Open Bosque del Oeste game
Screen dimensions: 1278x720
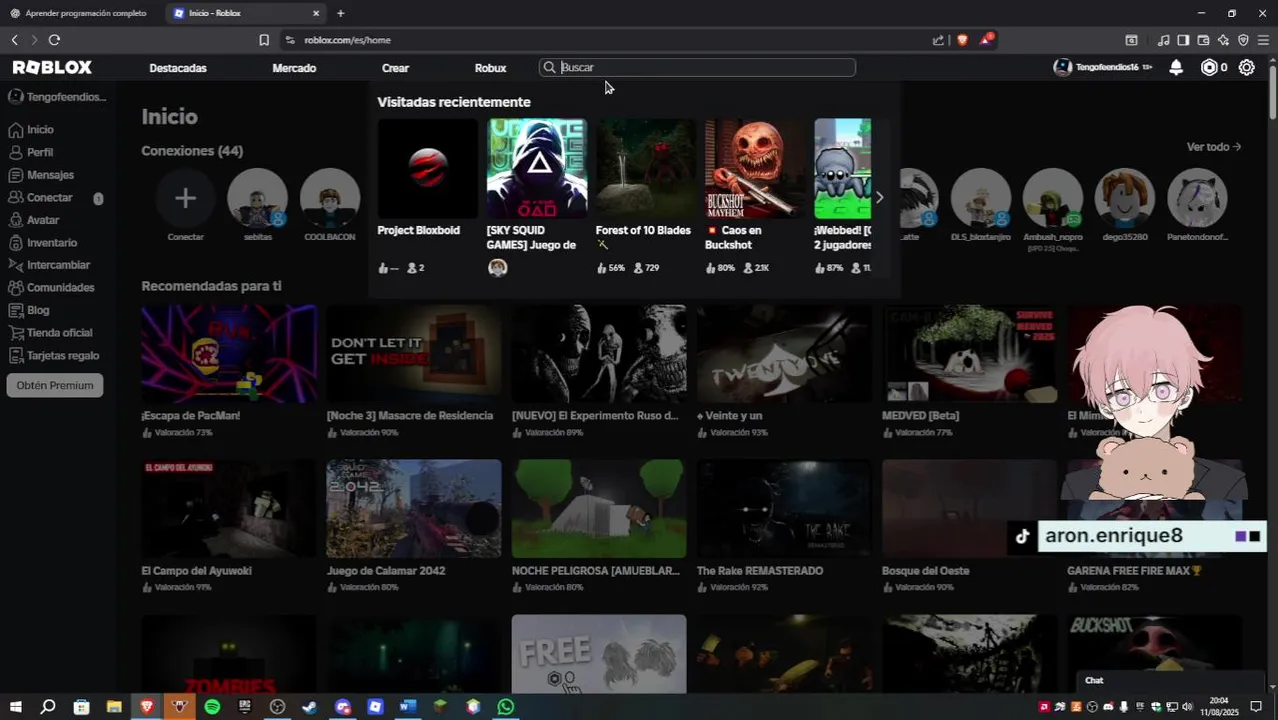(x=969, y=509)
